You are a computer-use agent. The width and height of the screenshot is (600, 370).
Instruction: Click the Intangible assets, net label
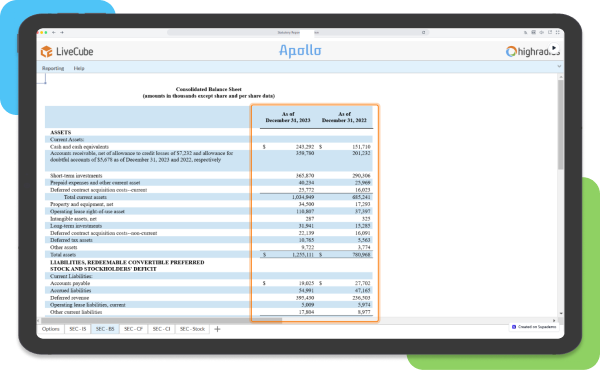[73, 219]
